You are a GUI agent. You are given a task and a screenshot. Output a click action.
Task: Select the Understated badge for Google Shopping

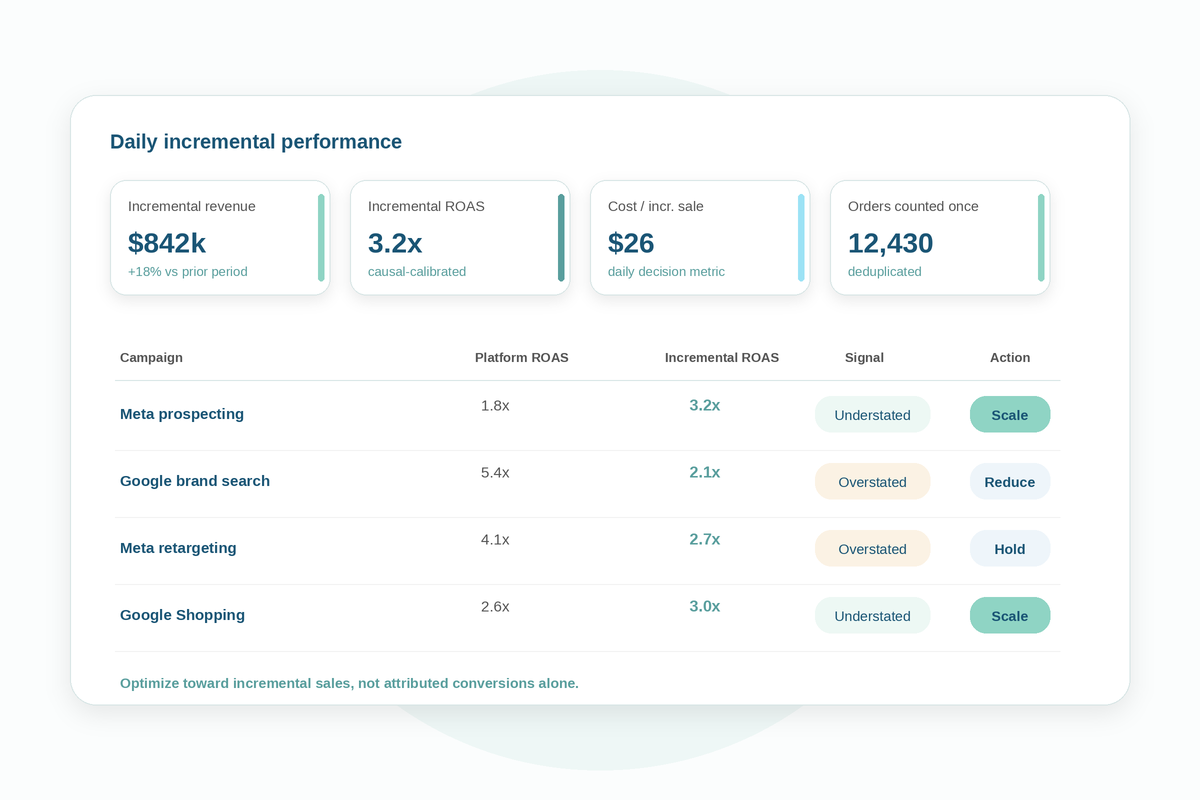pos(872,615)
